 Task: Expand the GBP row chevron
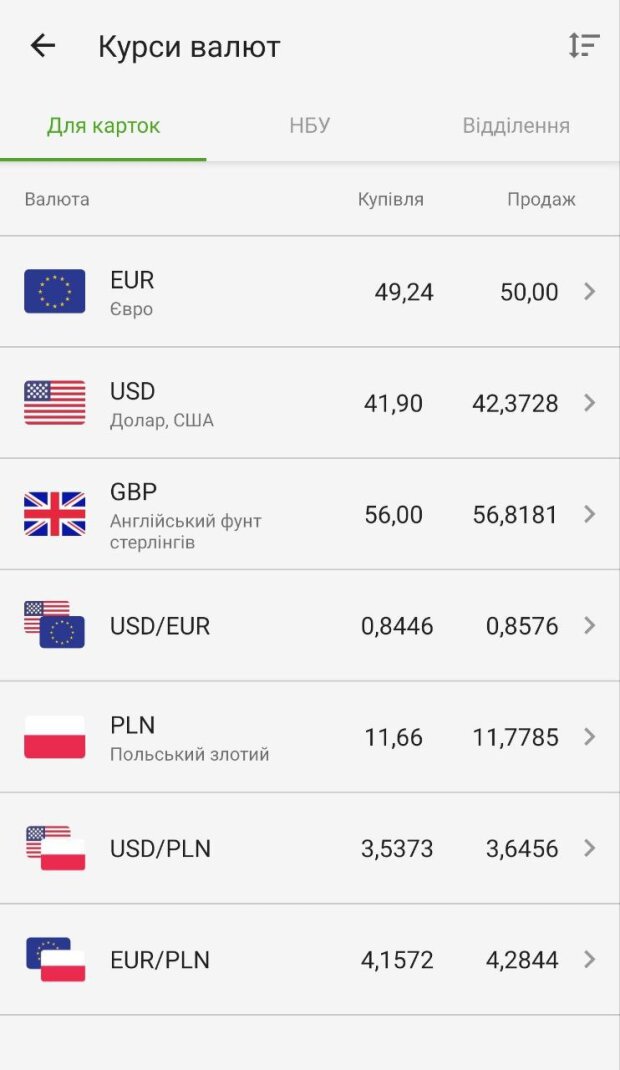(x=590, y=514)
